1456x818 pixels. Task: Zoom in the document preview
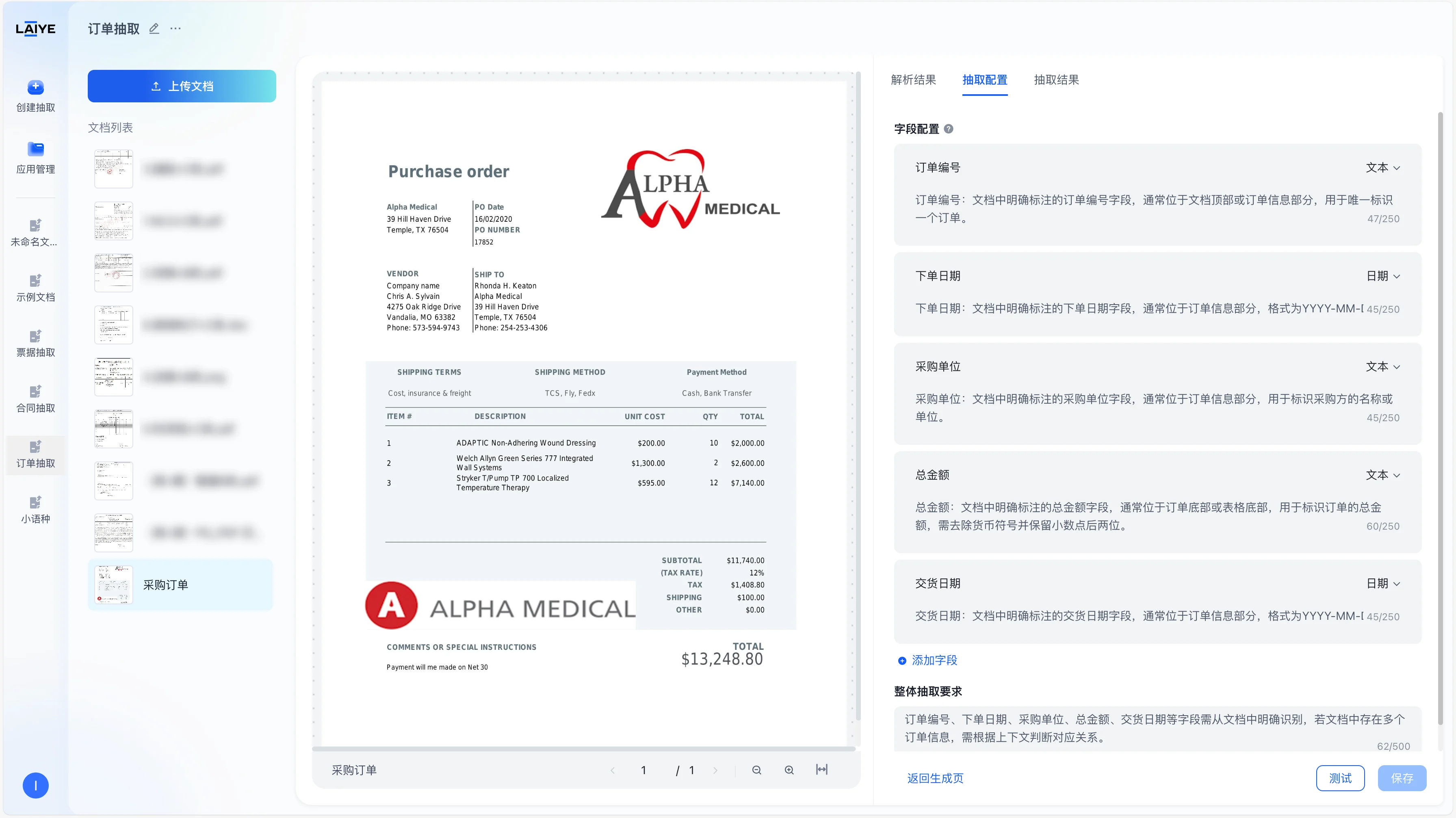(789, 770)
